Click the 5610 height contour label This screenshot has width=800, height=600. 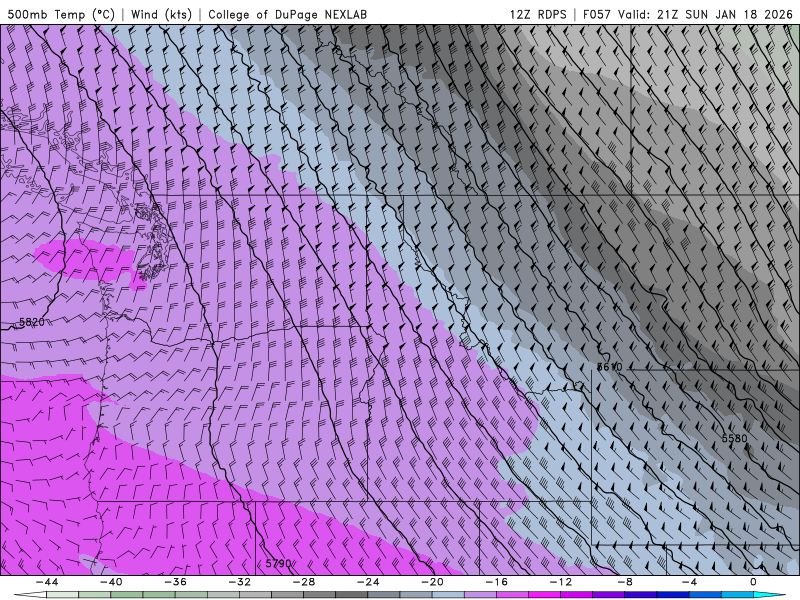[x=609, y=367]
